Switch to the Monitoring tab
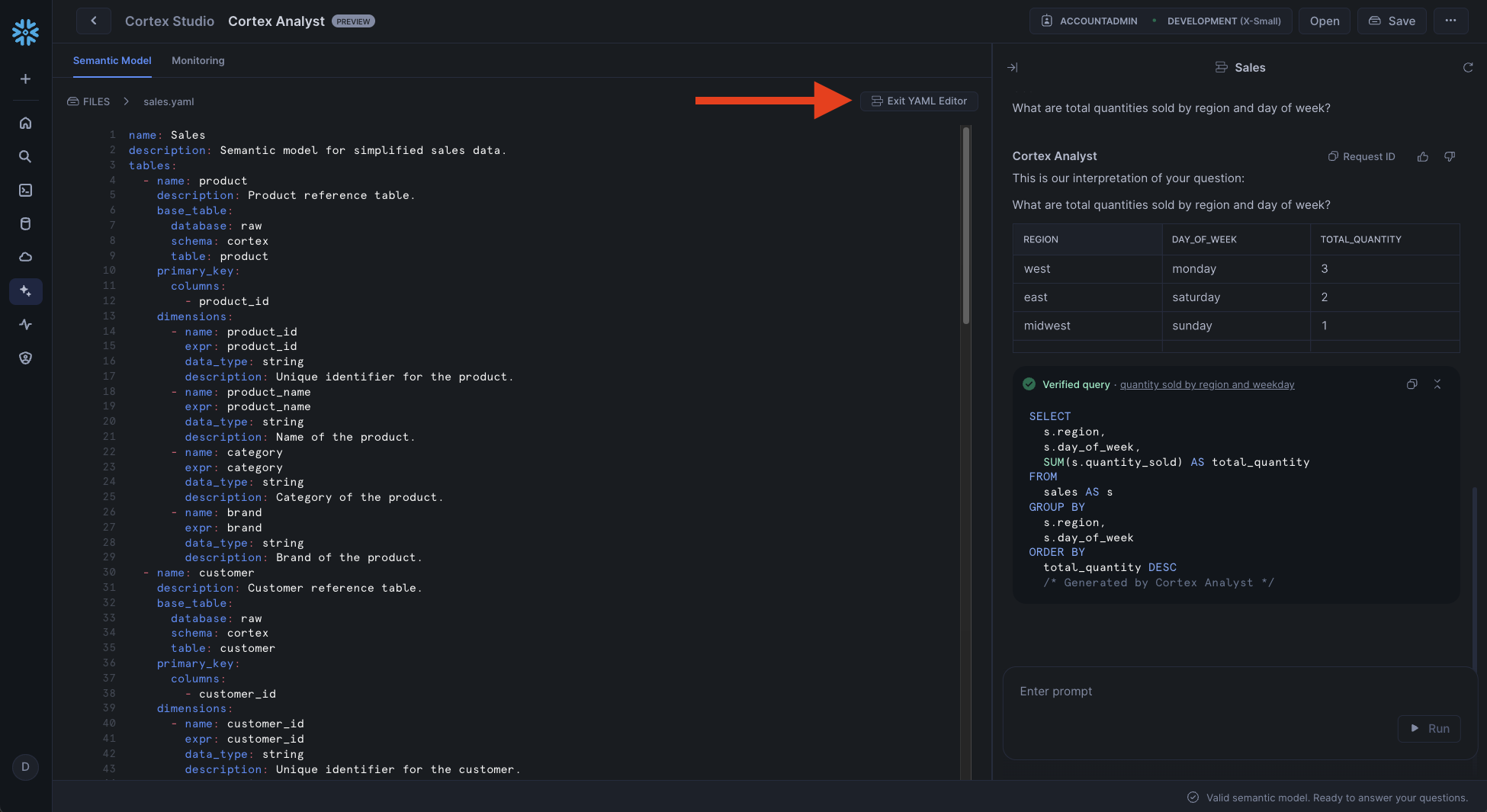Screen dimensions: 1487x812 tap(198, 60)
